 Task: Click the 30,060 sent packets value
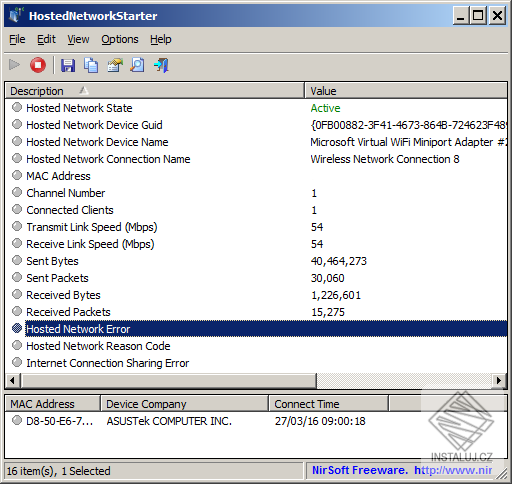pyautogui.click(x=328, y=278)
